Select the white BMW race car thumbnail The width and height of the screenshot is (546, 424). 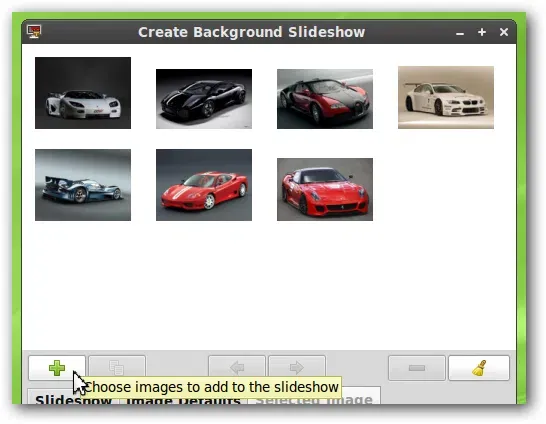point(446,97)
